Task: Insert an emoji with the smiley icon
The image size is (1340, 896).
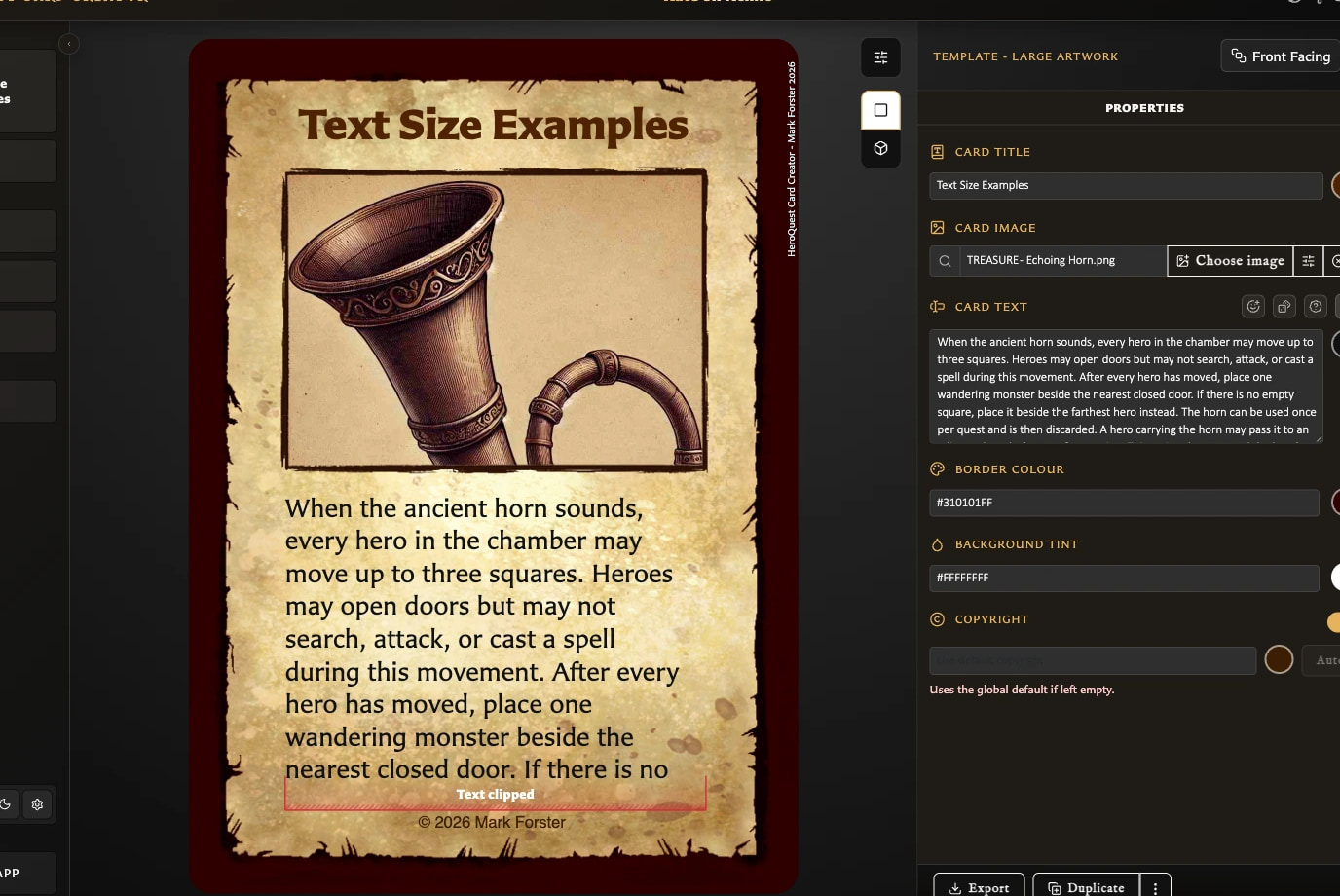Action: (x=1253, y=307)
